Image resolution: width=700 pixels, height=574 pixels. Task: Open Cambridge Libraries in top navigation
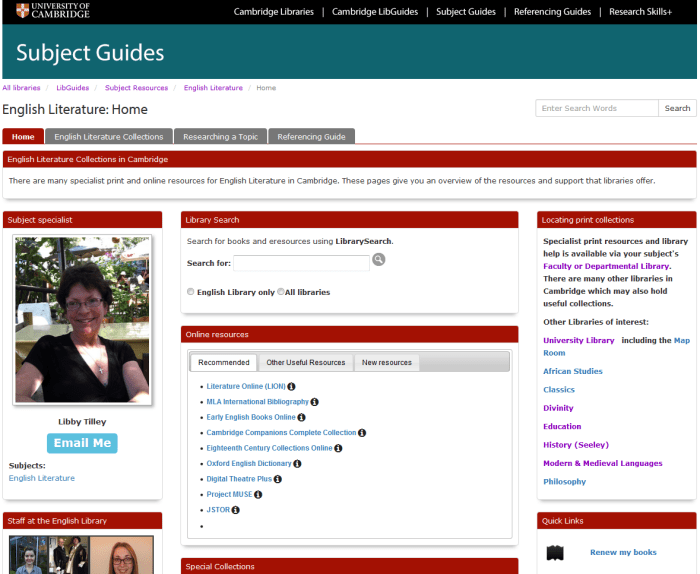(x=274, y=12)
